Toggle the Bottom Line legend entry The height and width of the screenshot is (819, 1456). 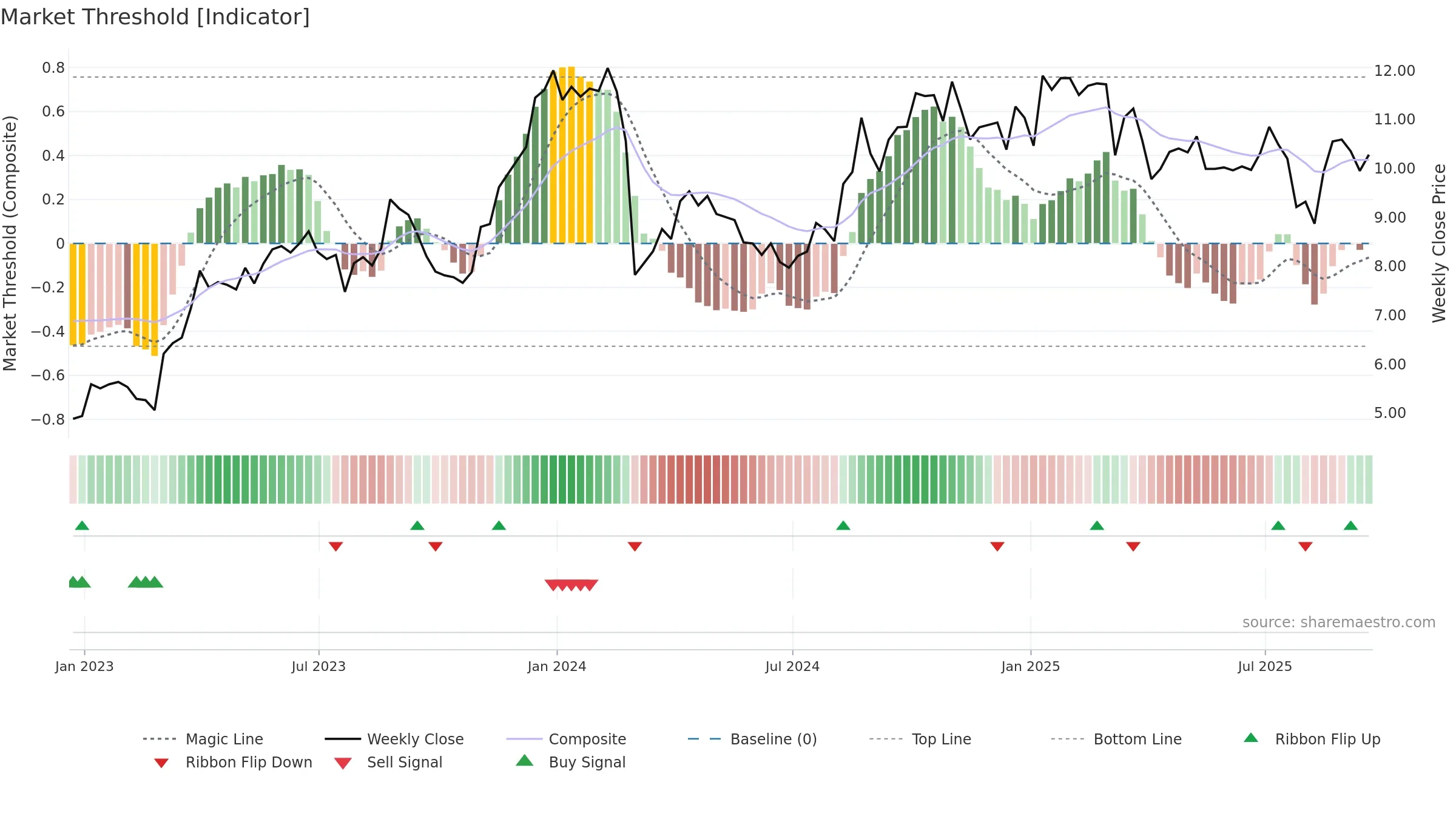click(x=1116, y=739)
